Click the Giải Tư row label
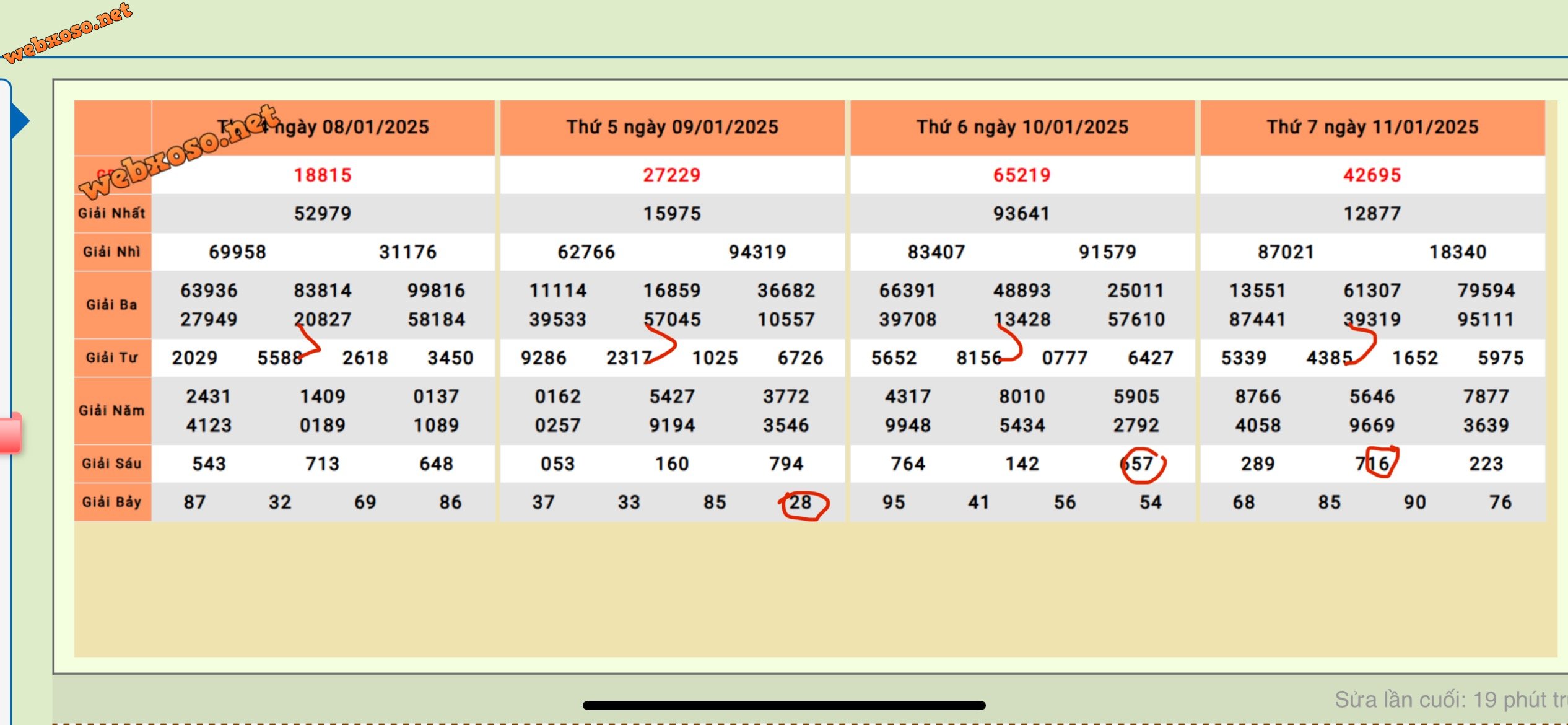1568x725 pixels. [112, 358]
